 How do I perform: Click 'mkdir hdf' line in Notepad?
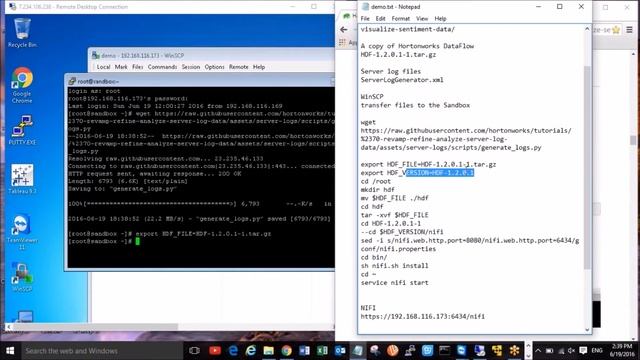[378, 190]
